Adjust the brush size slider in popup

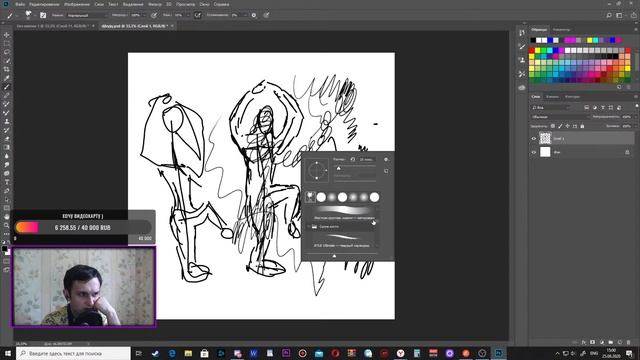338,168
